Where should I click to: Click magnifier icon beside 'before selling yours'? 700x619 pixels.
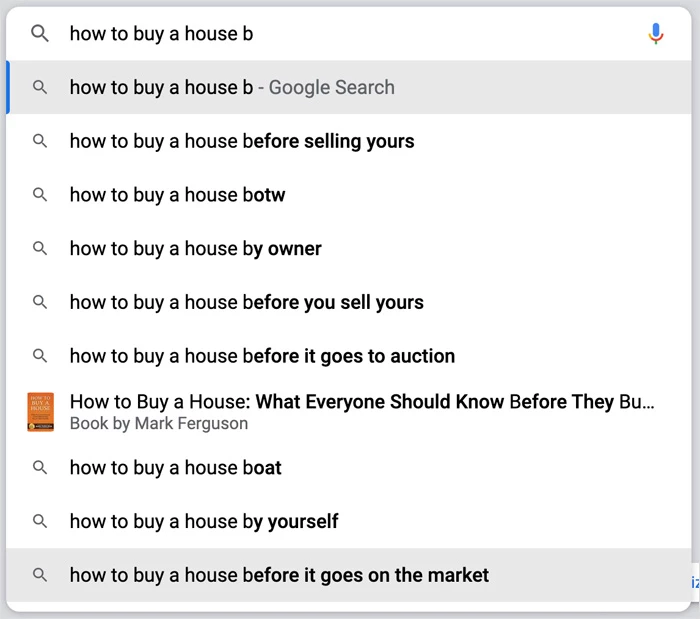coord(40,141)
